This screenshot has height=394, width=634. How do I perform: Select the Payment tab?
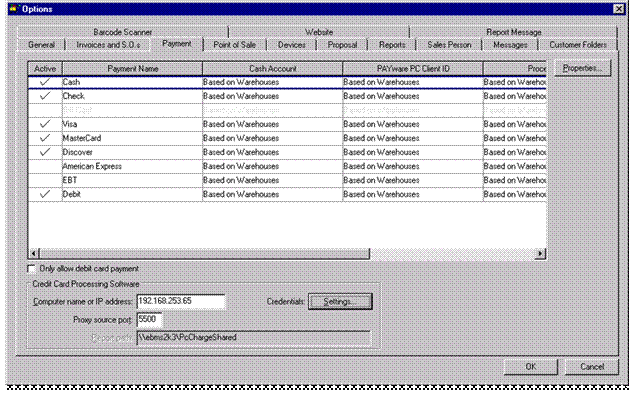(177, 44)
